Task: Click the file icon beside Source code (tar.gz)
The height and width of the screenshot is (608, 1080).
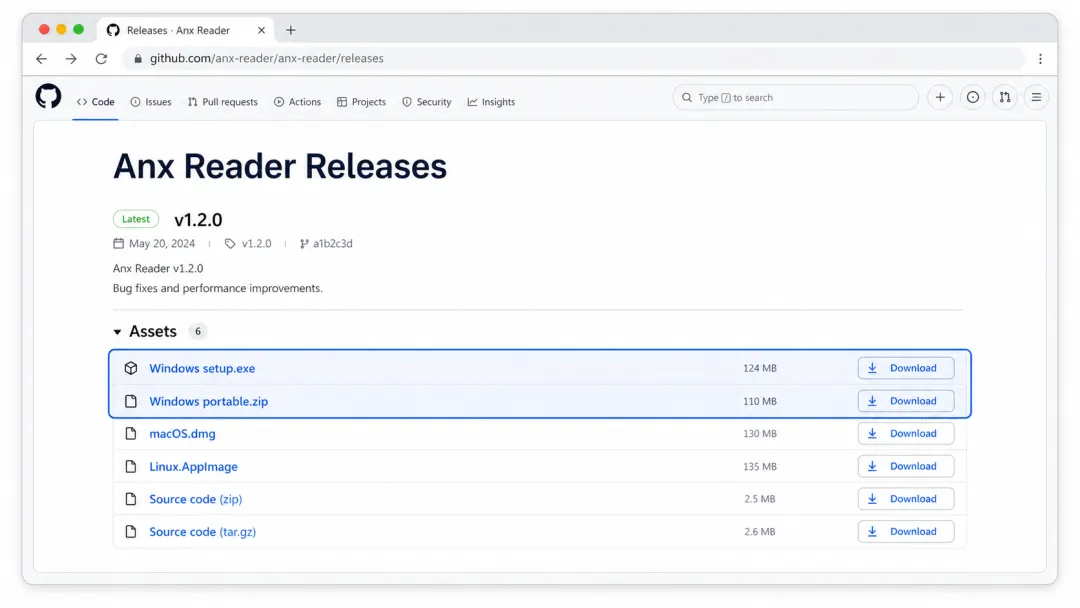Action: click(x=131, y=532)
